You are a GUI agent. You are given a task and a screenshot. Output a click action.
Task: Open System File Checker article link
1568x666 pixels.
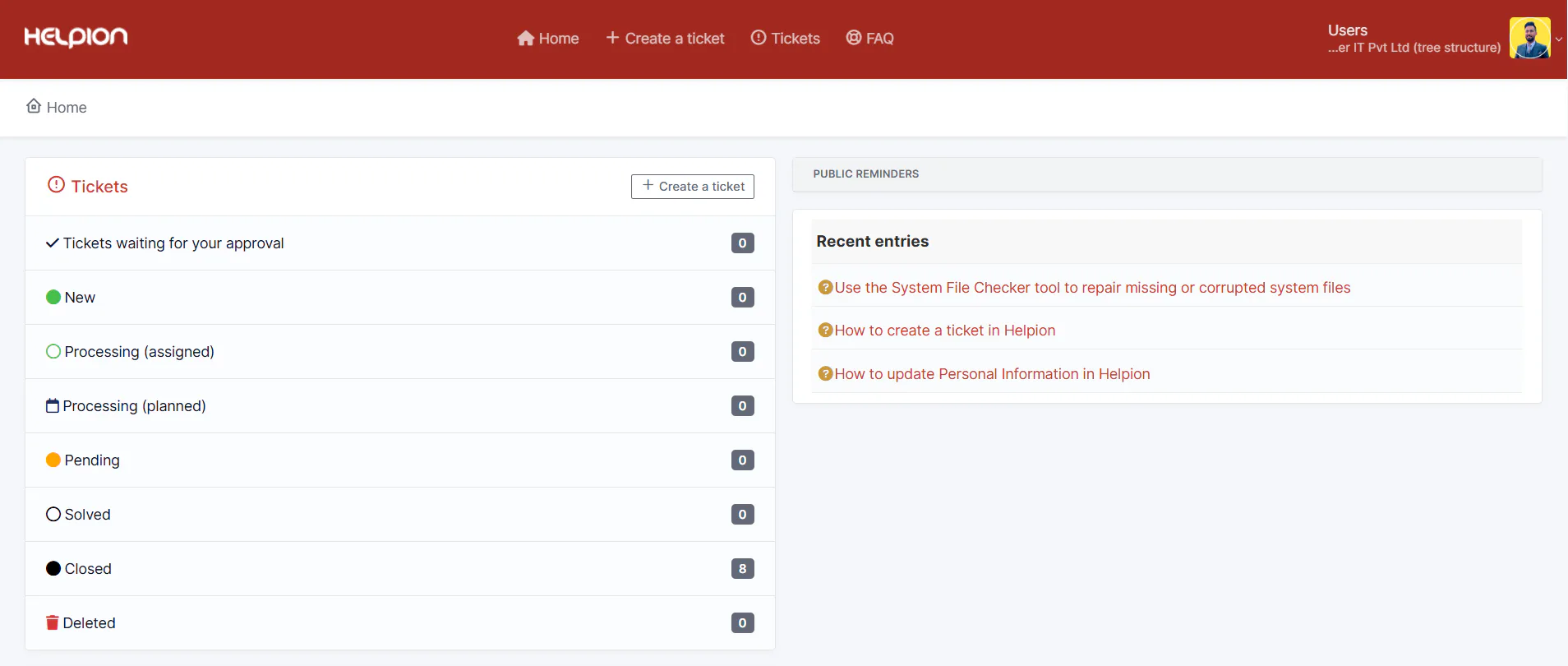pyautogui.click(x=1092, y=288)
